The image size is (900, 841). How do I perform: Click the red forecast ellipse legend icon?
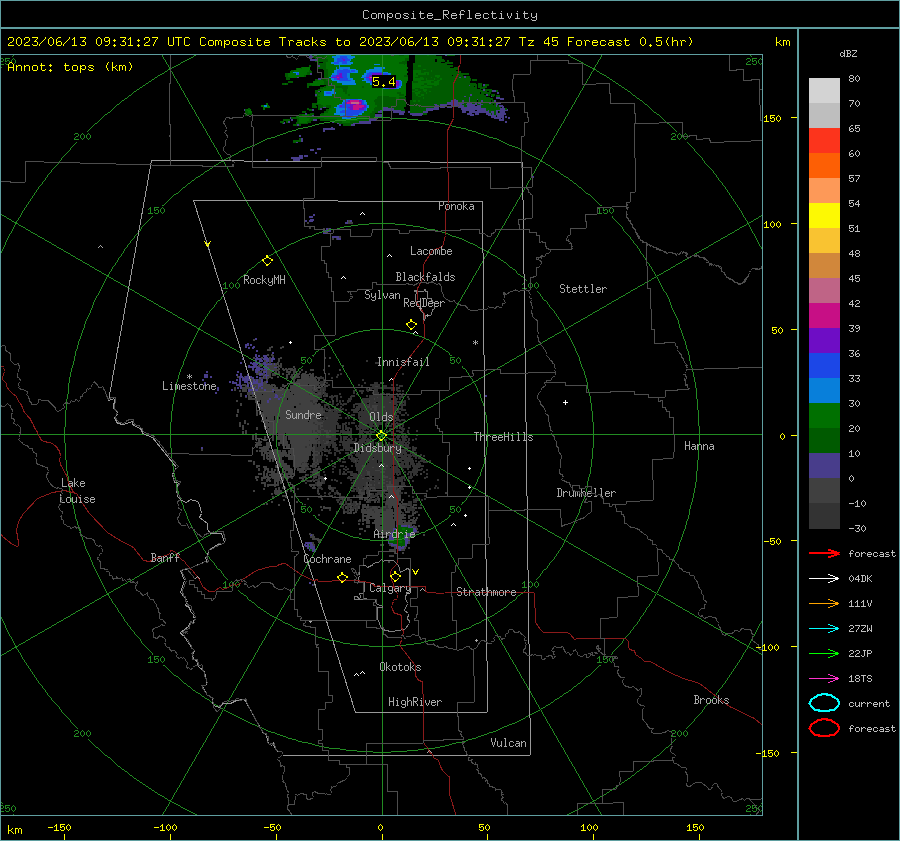(824, 728)
